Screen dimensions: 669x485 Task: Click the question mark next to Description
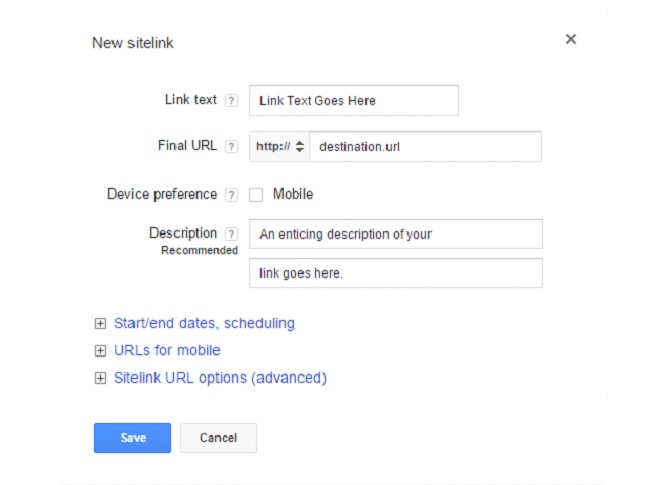(x=232, y=234)
